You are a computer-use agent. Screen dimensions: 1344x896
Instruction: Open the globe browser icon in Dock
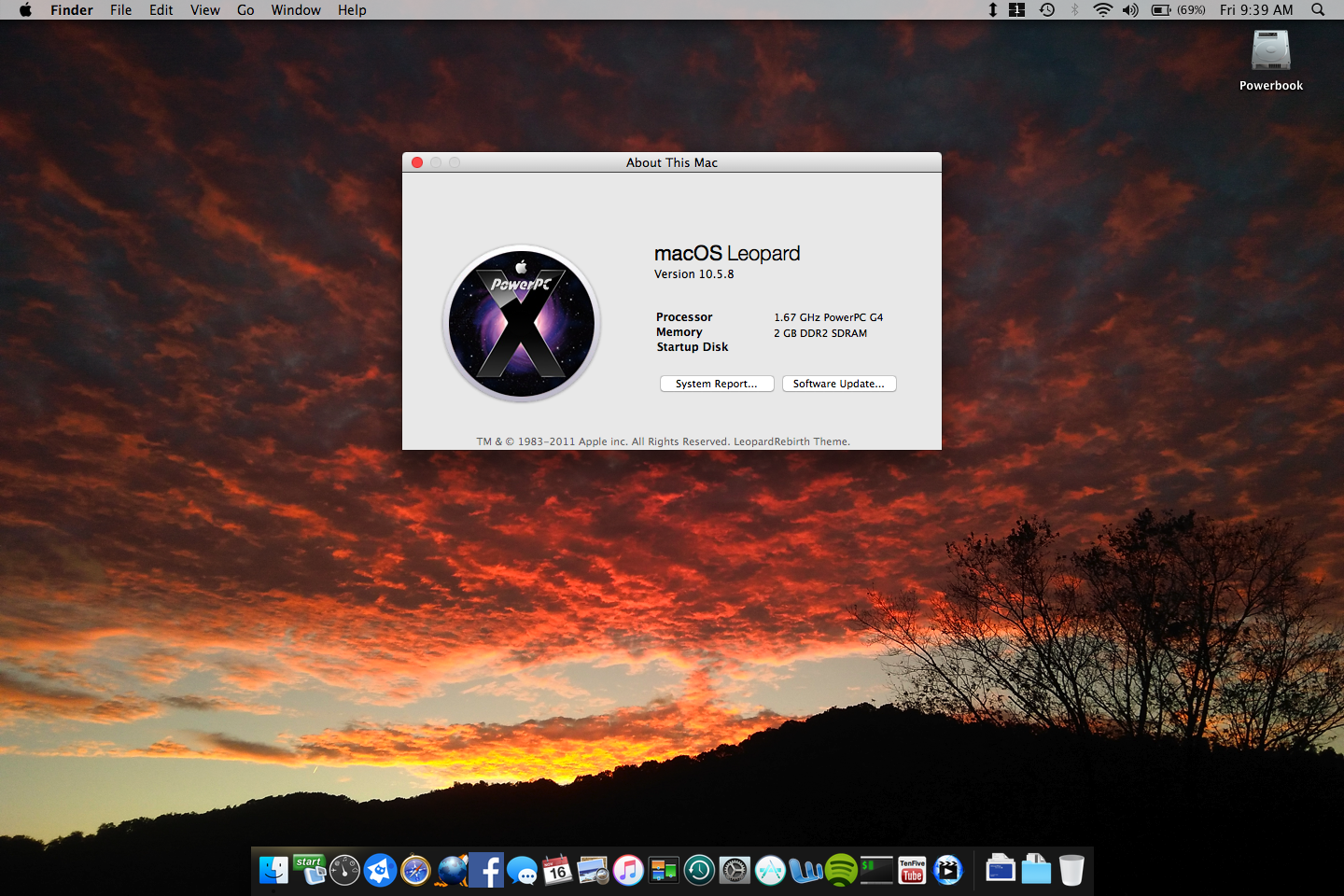coord(451,870)
